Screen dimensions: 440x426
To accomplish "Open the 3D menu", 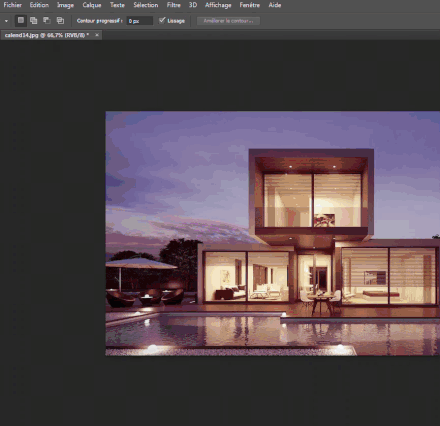I will [193, 5].
